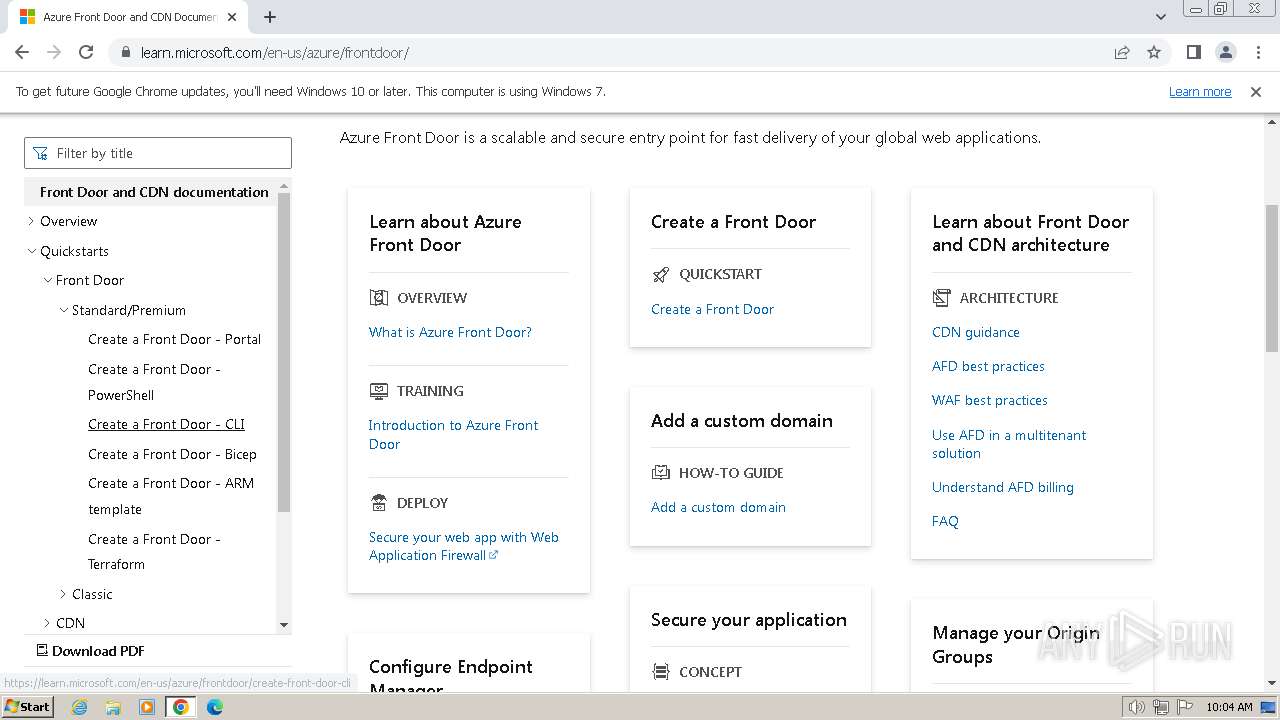Dismiss the Chrome update notice

tap(1256, 91)
